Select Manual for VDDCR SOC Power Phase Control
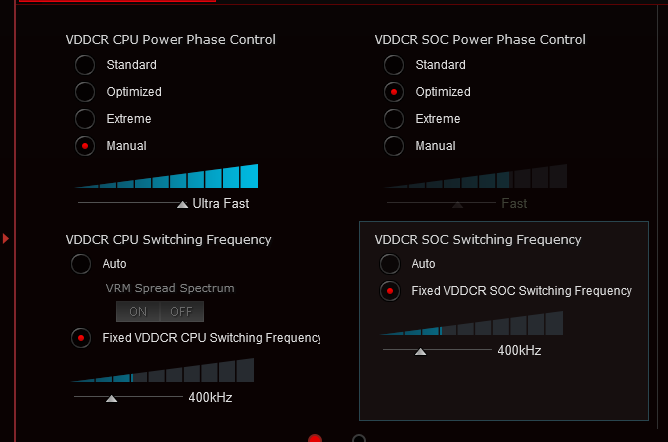The image size is (668, 442). tap(395, 146)
